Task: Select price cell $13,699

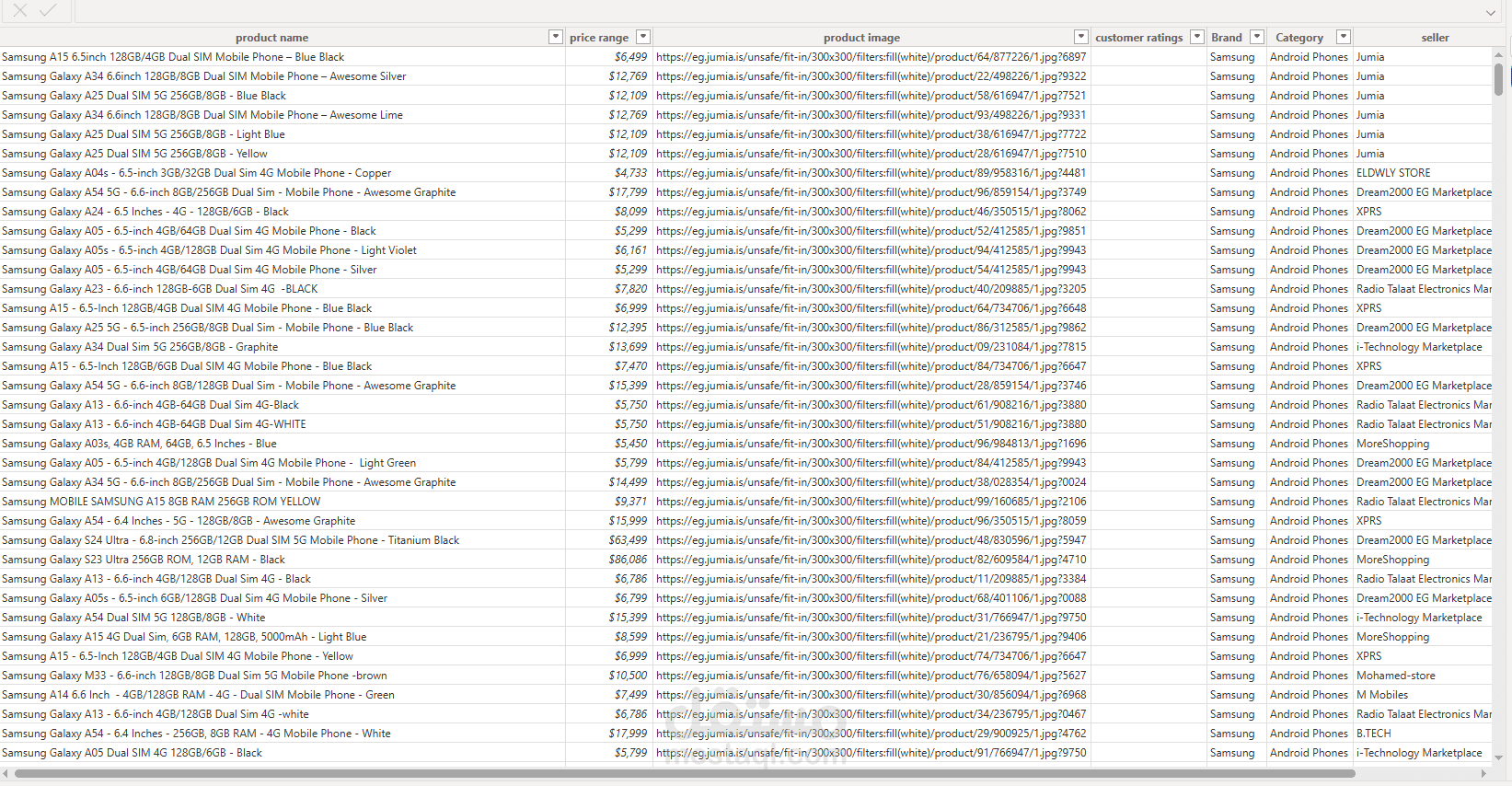Action: (x=628, y=347)
